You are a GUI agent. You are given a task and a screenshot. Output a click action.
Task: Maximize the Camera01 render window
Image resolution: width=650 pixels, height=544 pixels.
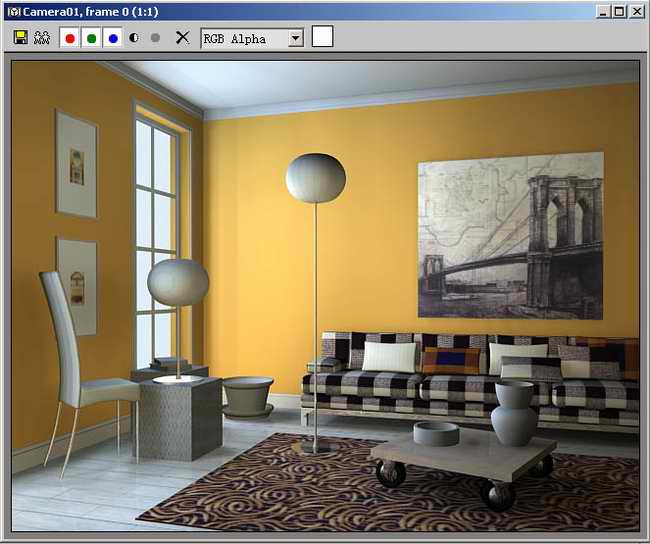point(619,12)
